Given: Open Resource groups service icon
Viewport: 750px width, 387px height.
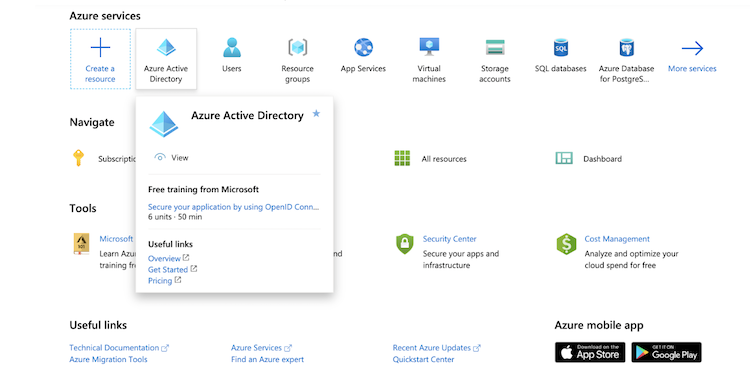Looking at the screenshot, I should tap(298, 47).
